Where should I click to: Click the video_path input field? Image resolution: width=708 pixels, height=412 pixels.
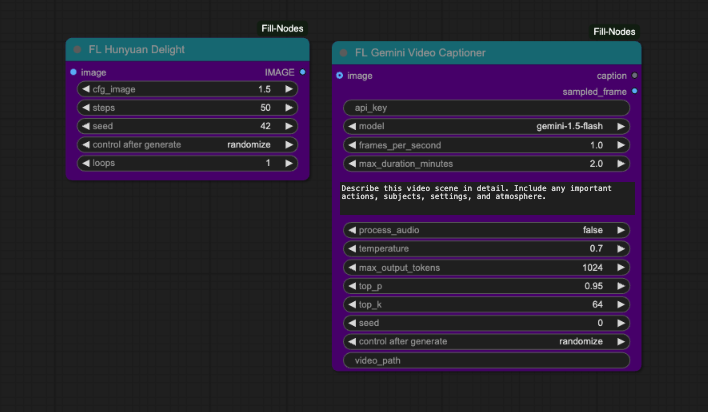click(x=486, y=360)
